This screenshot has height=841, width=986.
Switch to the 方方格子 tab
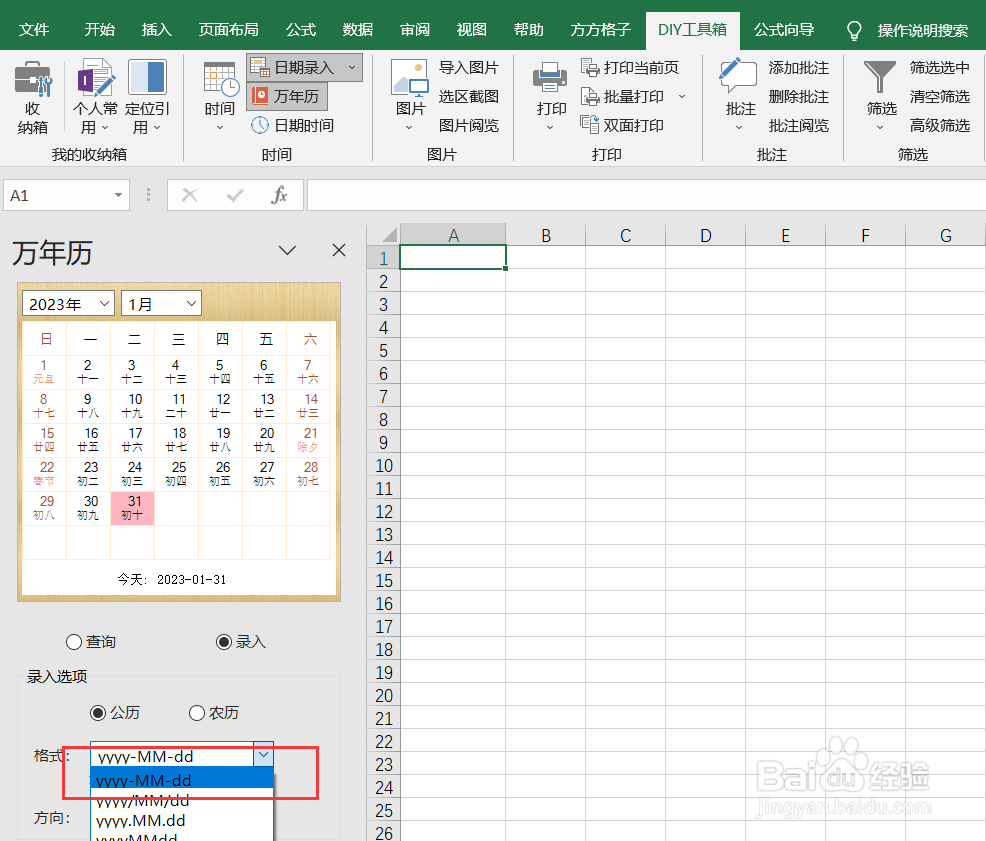pyautogui.click(x=600, y=30)
